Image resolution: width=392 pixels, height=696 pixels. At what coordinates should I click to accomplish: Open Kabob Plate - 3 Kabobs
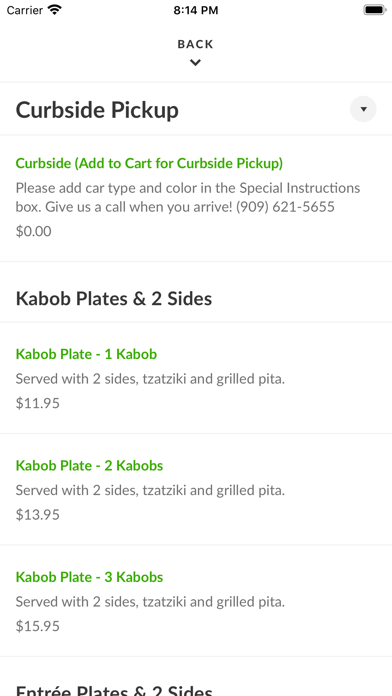(x=90, y=577)
